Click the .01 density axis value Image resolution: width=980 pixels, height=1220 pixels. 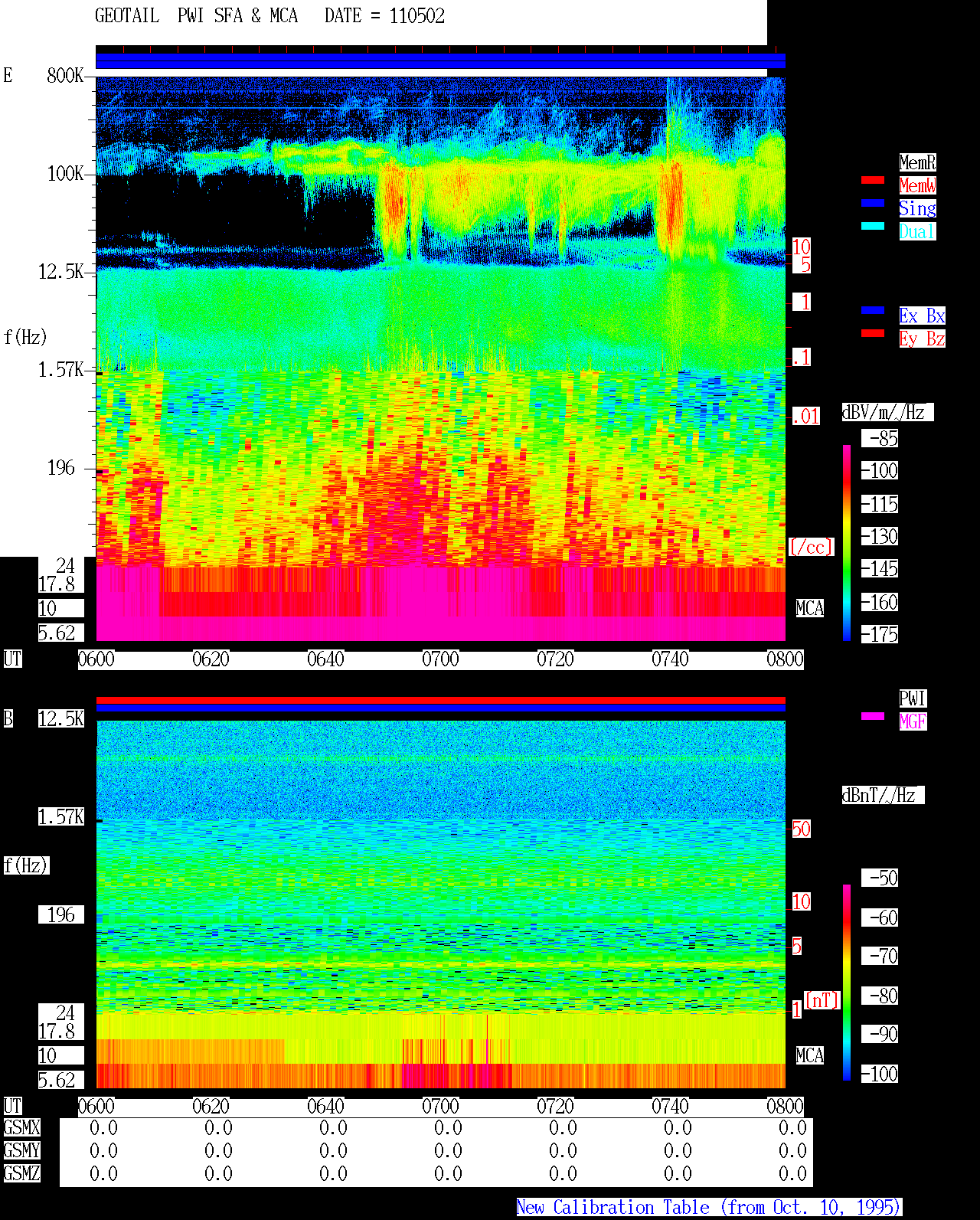(x=806, y=417)
